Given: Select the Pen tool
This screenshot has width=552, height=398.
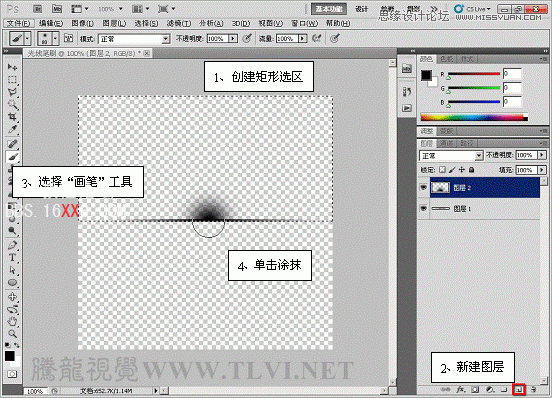Looking at the screenshot, I should (12, 245).
